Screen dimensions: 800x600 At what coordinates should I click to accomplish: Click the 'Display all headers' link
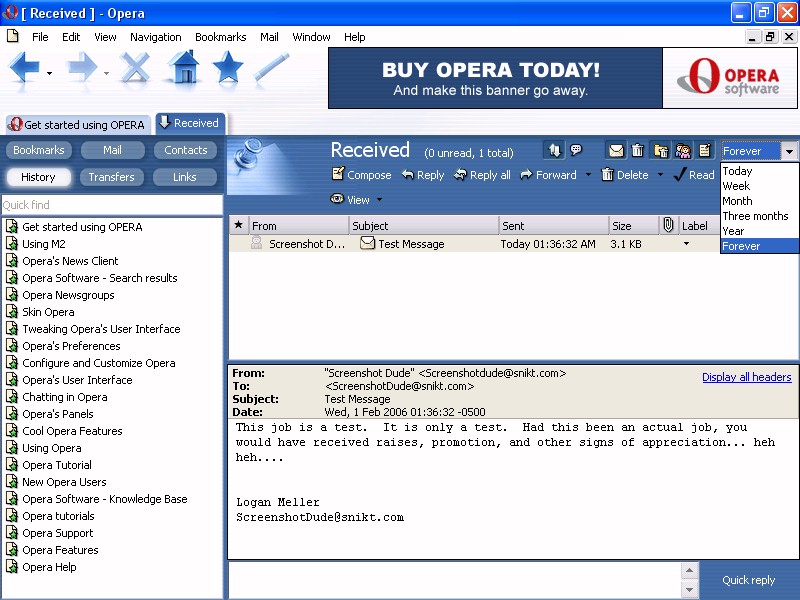pyautogui.click(x=746, y=377)
